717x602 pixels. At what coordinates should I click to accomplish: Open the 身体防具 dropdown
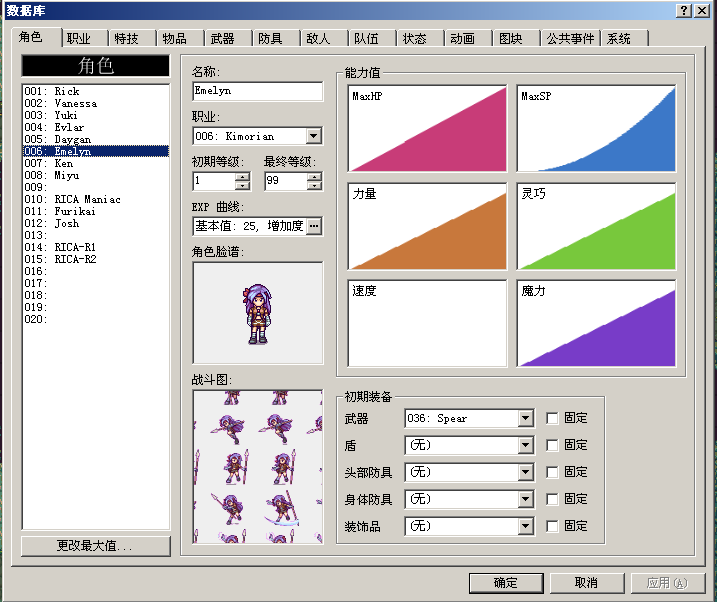coord(525,499)
